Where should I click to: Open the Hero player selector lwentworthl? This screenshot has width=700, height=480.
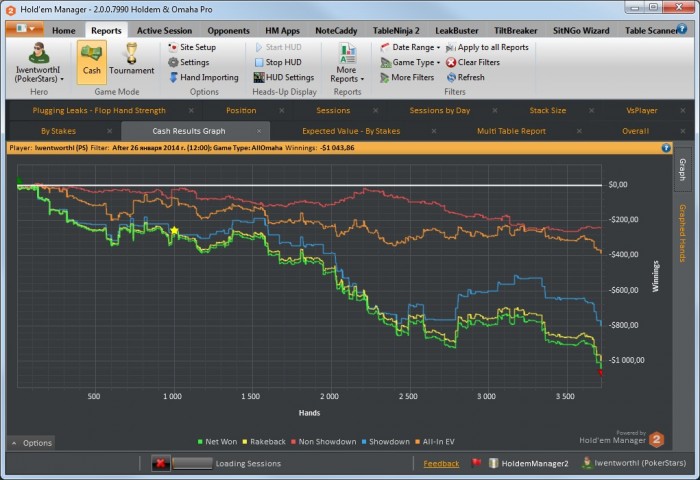(39, 63)
